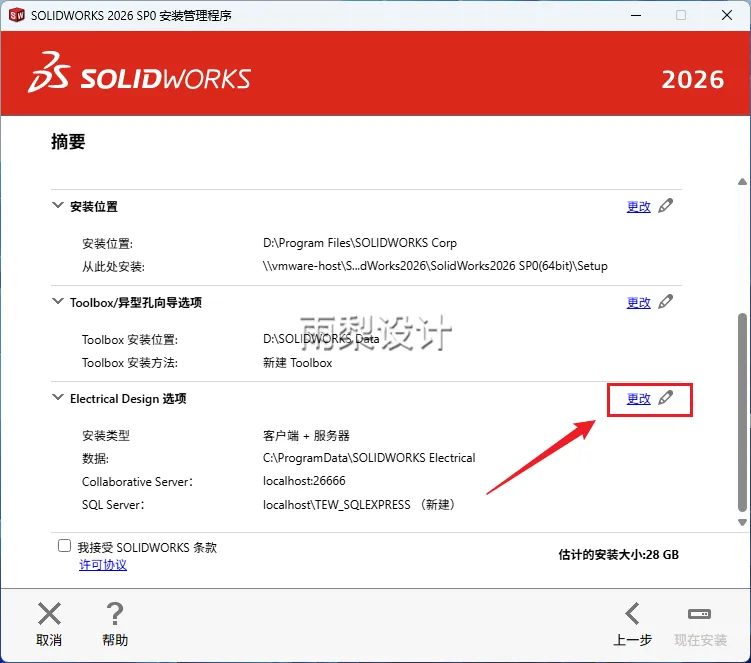The width and height of the screenshot is (751, 663).
Task: Click the 取消 X icon at the bottom
Action: point(49,614)
